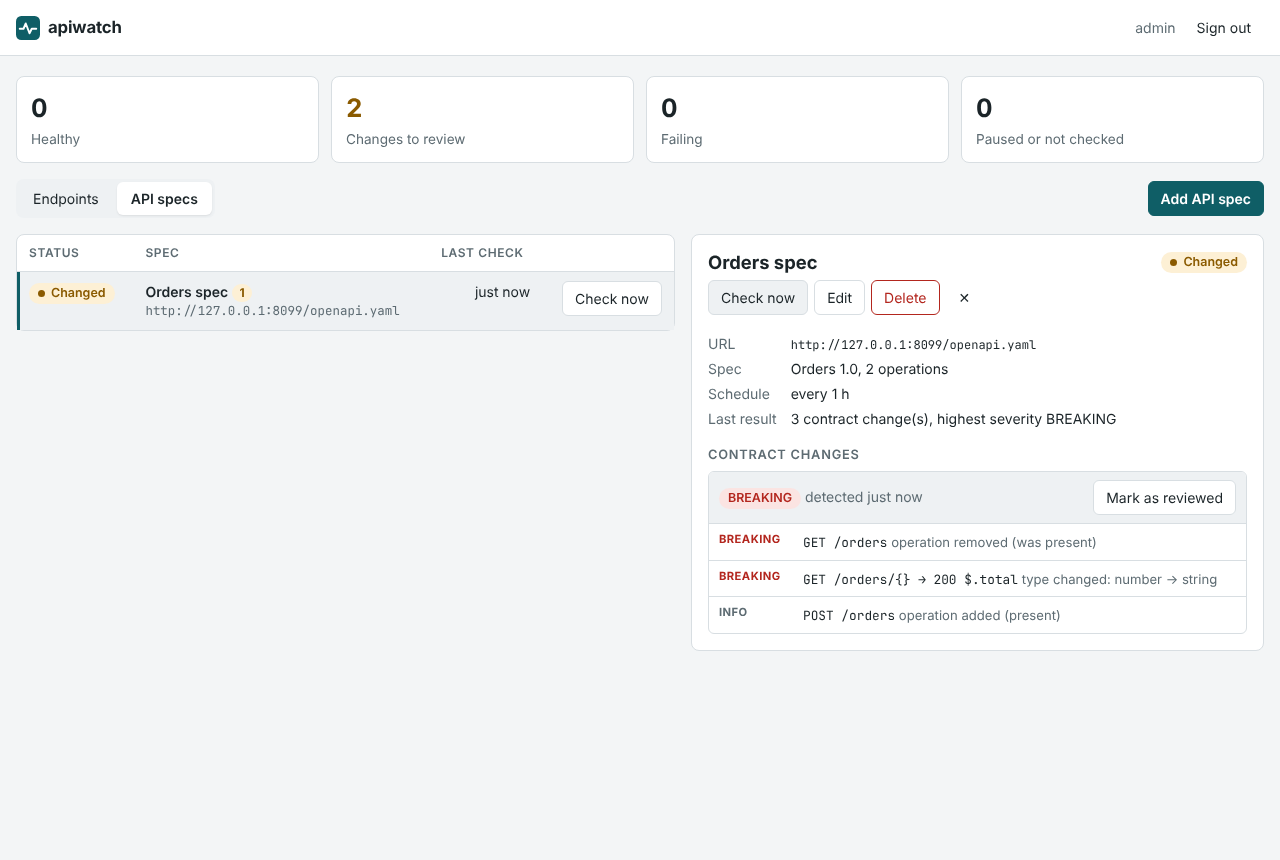The width and height of the screenshot is (1280, 860).
Task: Click the apiwatch pulse logo icon
Action: 28,28
